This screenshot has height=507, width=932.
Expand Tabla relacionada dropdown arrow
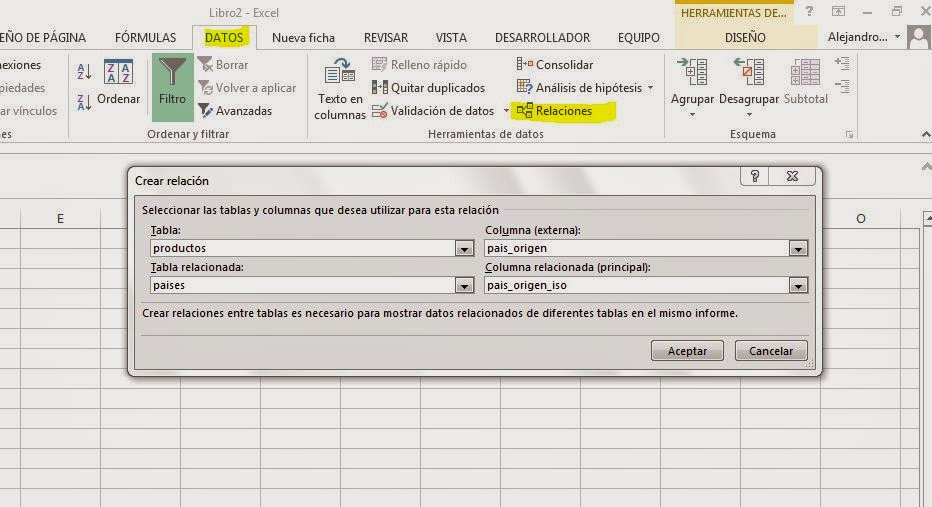tap(464, 286)
